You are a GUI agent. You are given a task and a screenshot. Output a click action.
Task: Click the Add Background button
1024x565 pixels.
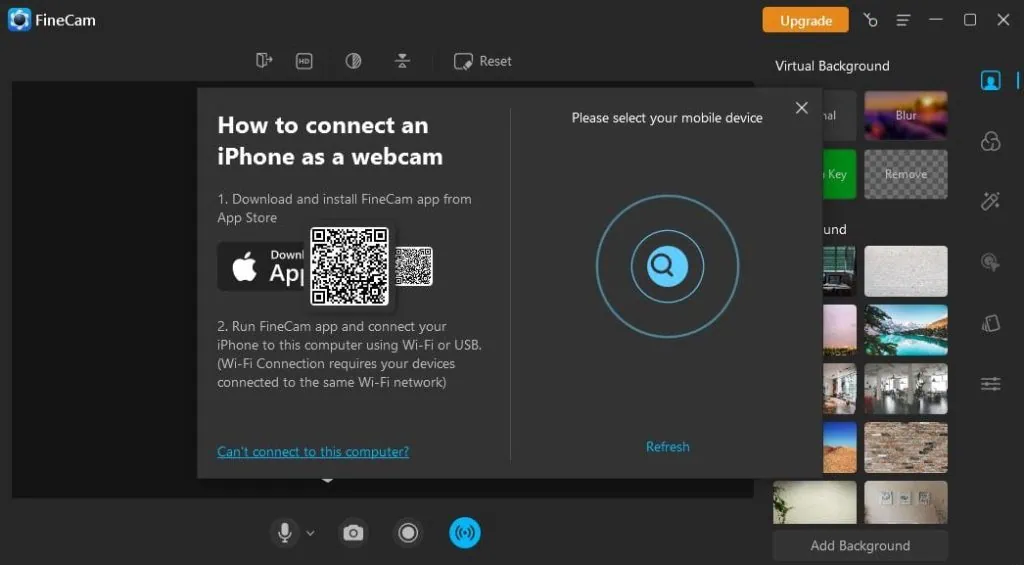[x=860, y=545]
